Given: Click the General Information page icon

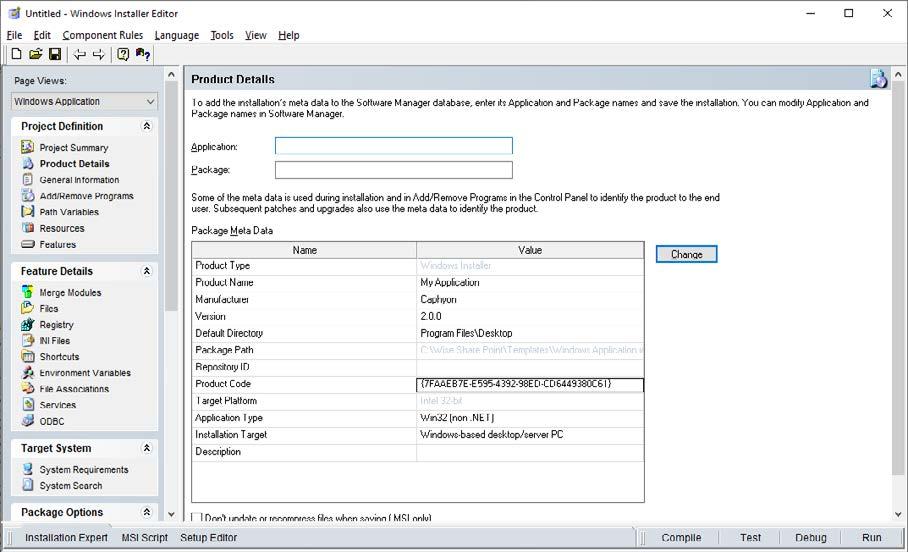Looking at the screenshot, I should click(27, 180).
